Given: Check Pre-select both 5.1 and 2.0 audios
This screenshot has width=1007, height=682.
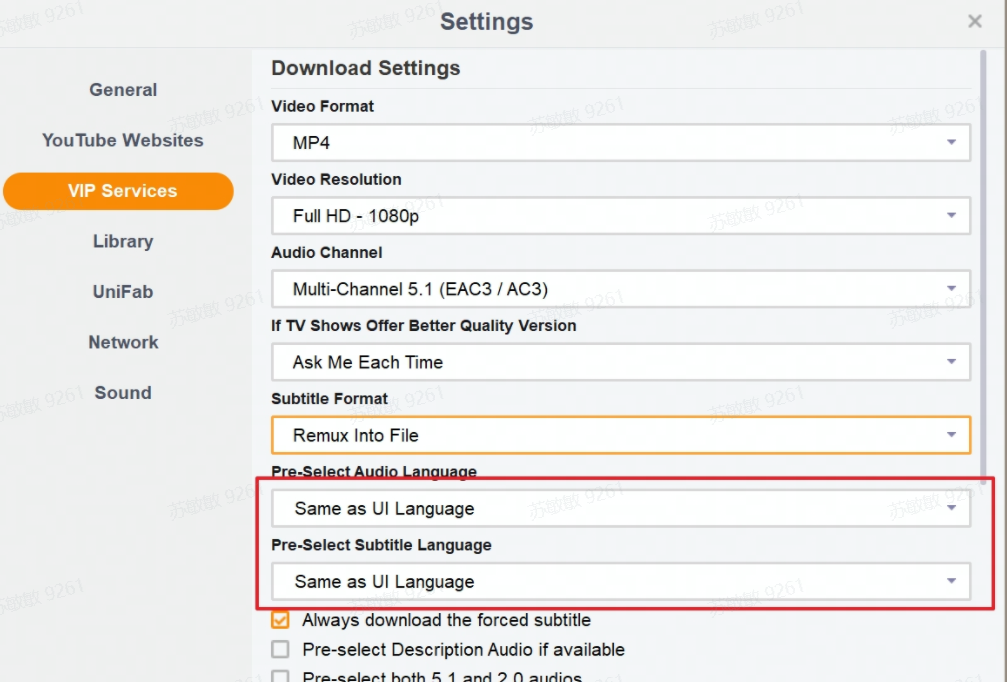Looking at the screenshot, I should (281, 677).
